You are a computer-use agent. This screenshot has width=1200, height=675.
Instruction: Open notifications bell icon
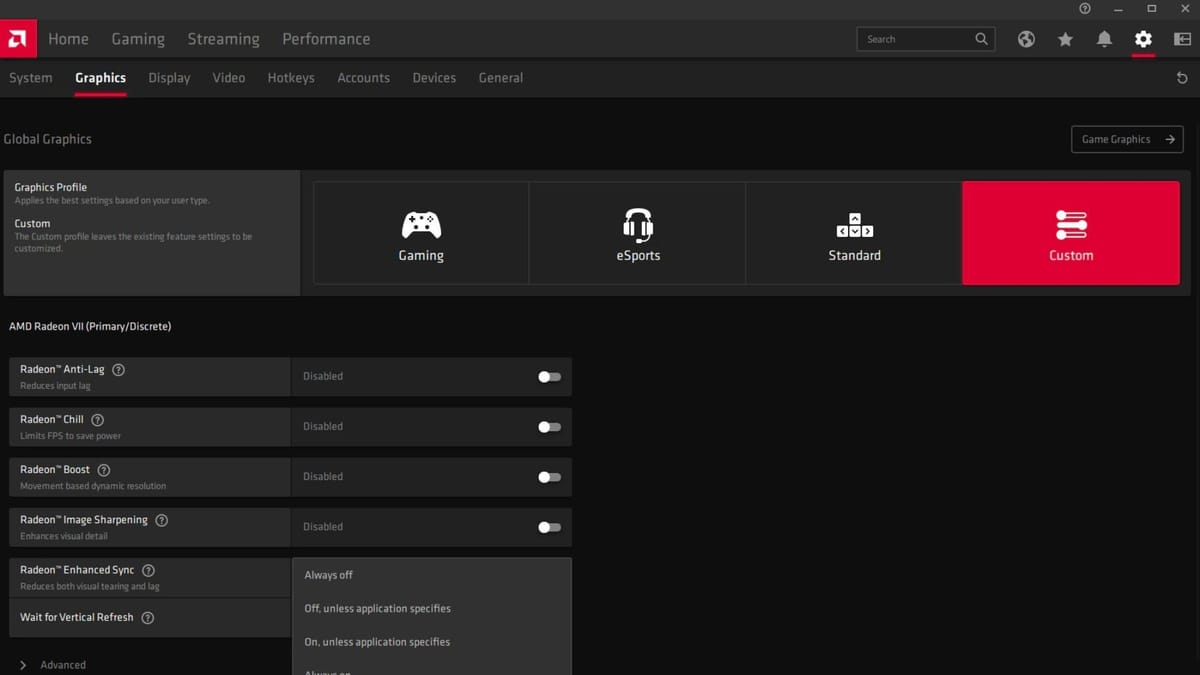pyautogui.click(x=1104, y=39)
